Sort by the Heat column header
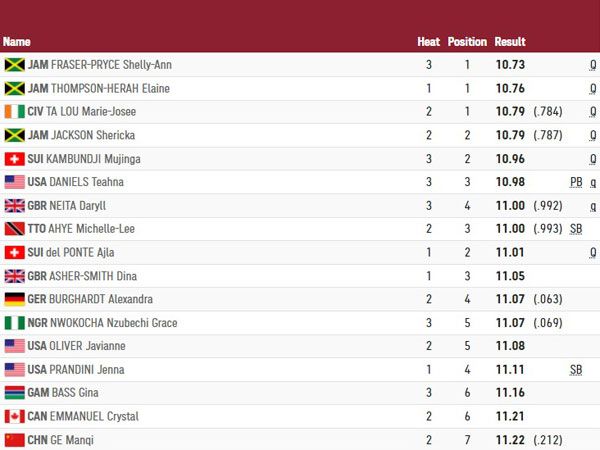The image size is (600, 450). (x=428, y=42)
